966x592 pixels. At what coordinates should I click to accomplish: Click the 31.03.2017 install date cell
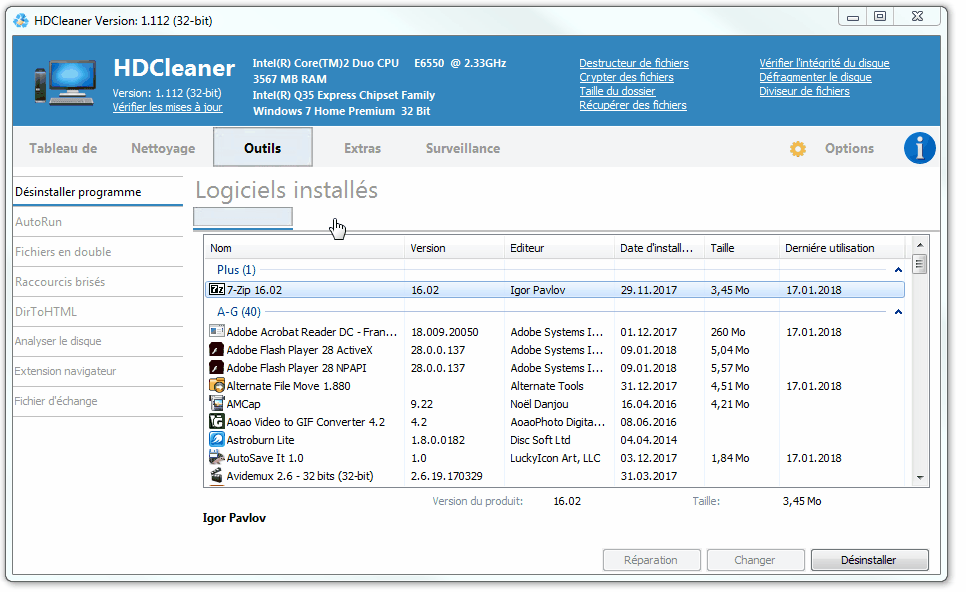(x=649, y=476)
